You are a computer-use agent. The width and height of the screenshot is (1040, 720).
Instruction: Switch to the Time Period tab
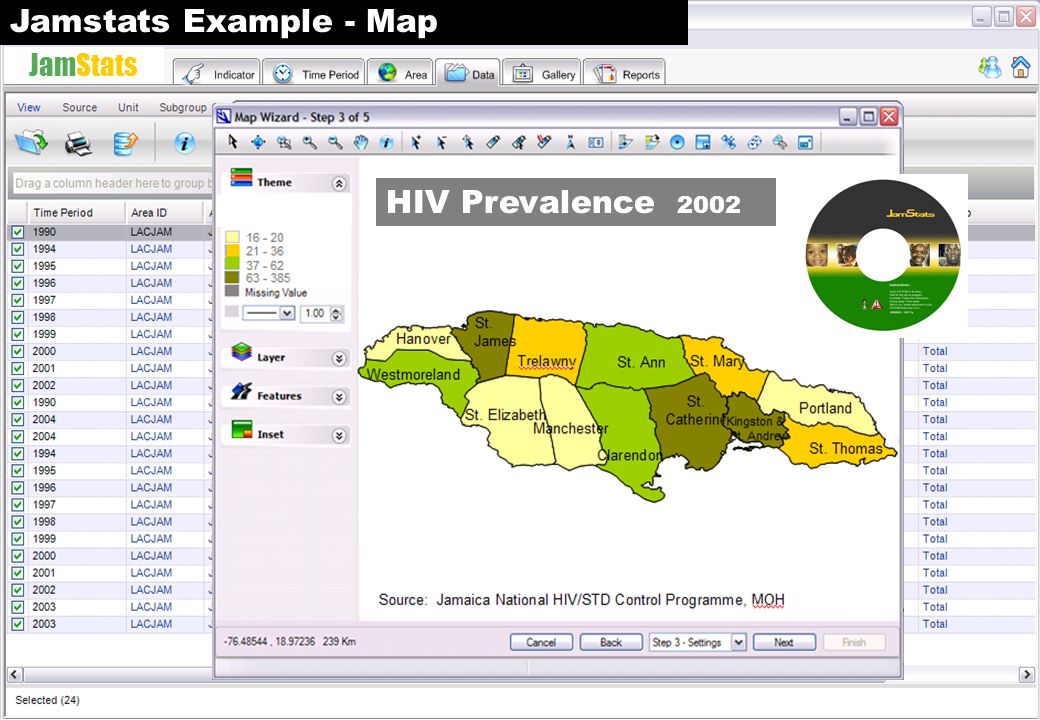314,74
